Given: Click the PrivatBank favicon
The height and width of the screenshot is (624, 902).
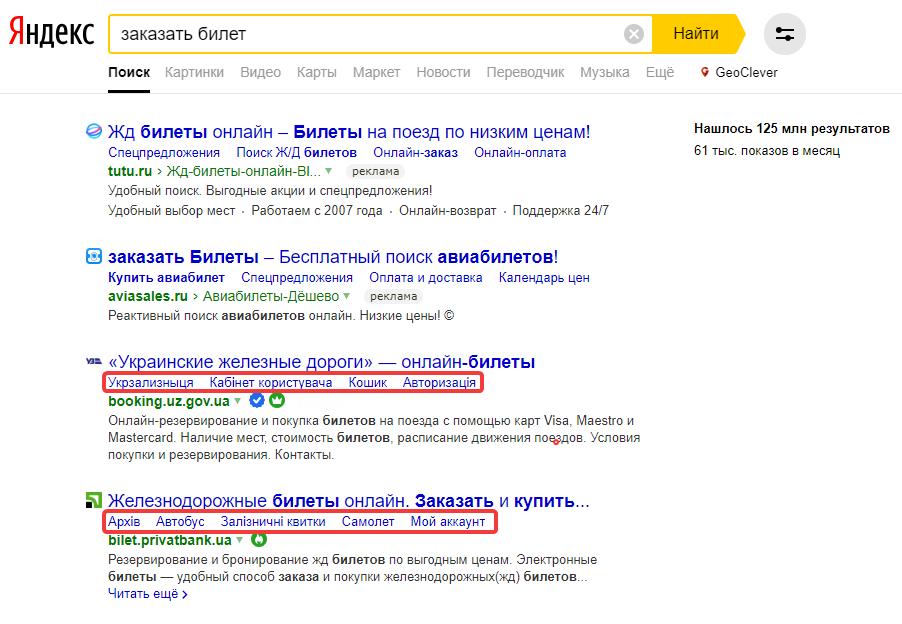Looking at the screenshot, I should [x=93, y=500].
